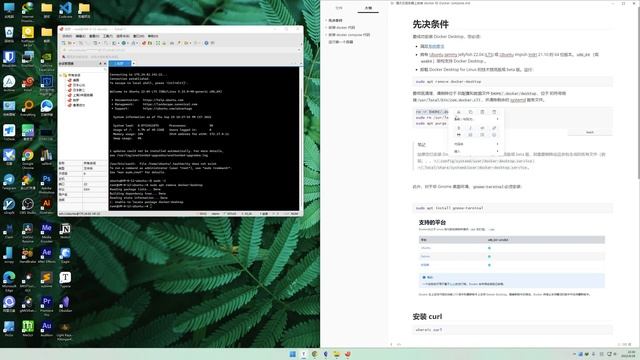Open Visual Studio Code desktop icon
Screen dimensions: 640x360
(65, 10)
